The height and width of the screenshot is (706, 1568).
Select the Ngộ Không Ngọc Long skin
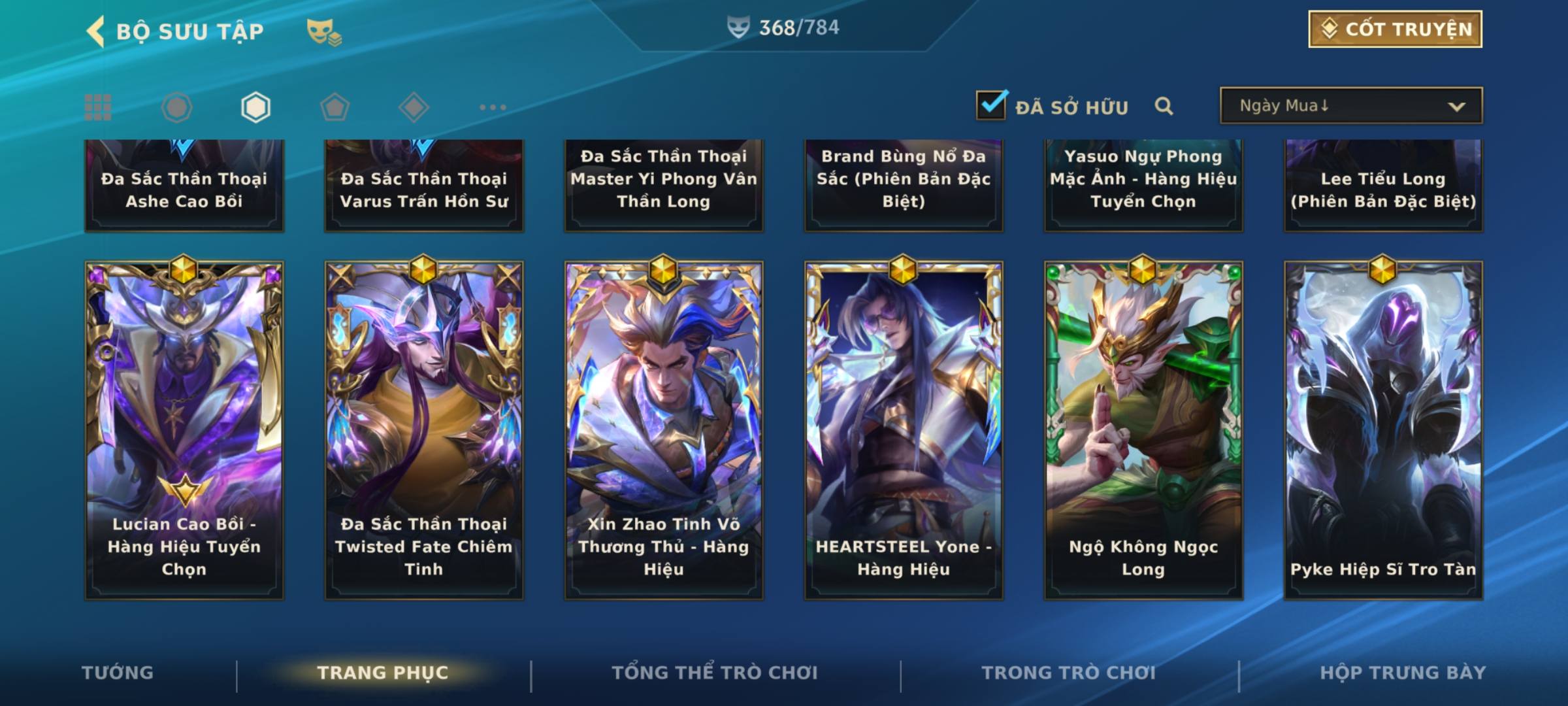[x=1143, y=430]
